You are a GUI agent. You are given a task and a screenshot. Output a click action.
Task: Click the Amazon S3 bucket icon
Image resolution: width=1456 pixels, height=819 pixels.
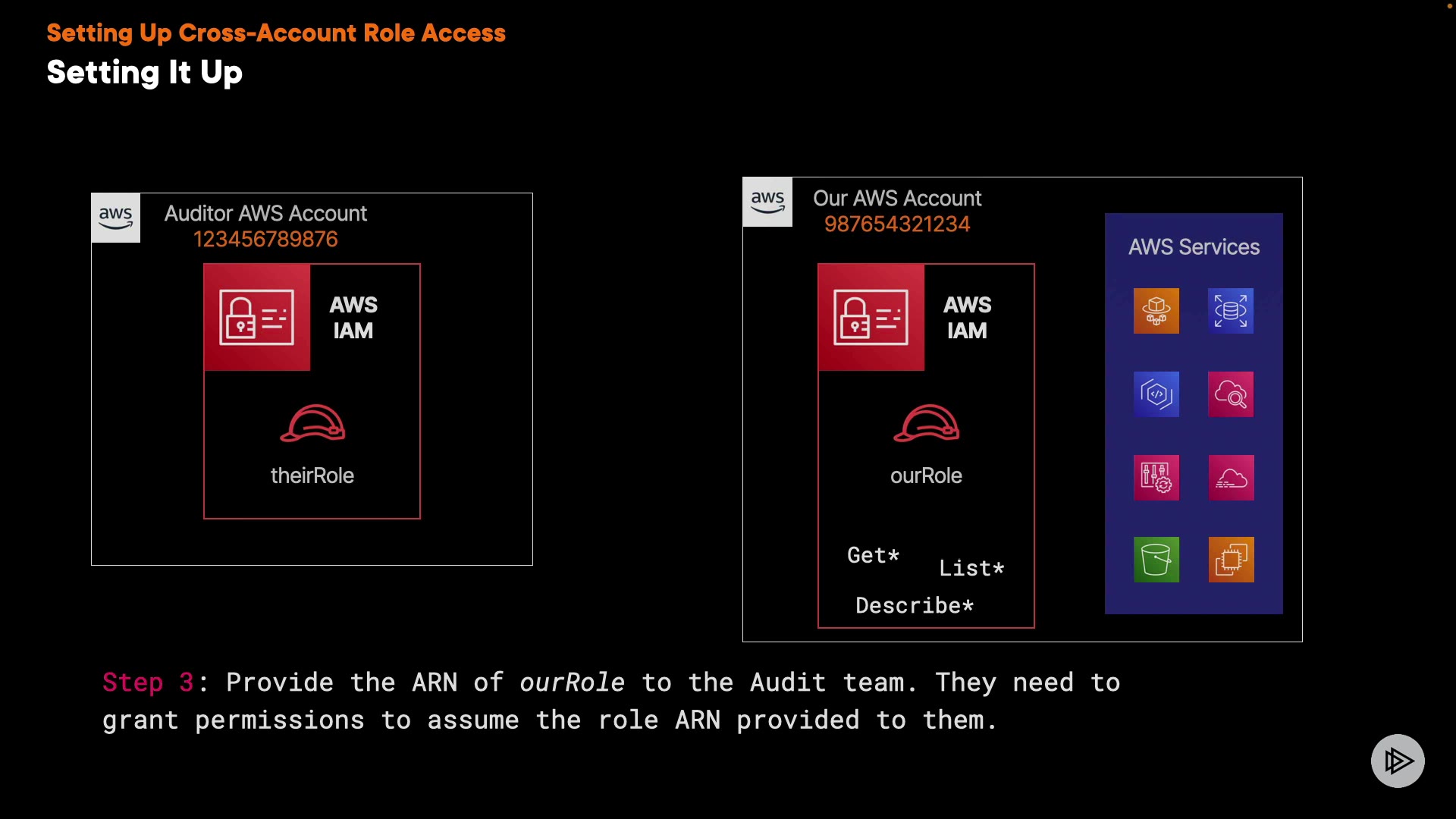pos(1156,560)
